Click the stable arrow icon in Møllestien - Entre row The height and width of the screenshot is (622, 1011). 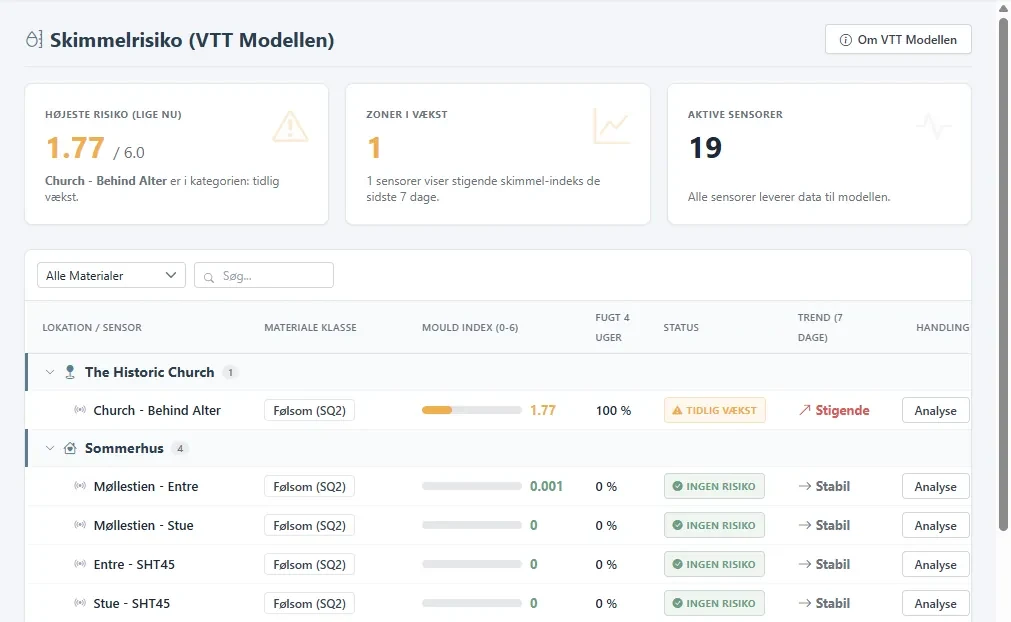pyautogui.click(x=805, y=486)
